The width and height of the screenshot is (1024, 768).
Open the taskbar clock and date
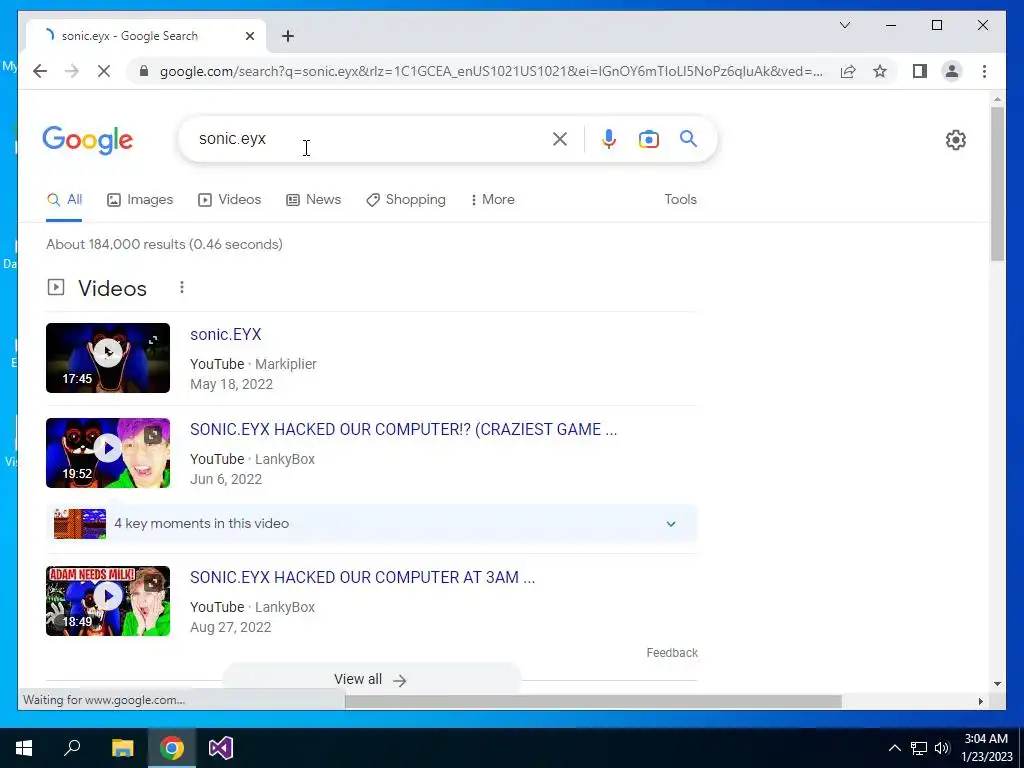[x=986, y=748]
